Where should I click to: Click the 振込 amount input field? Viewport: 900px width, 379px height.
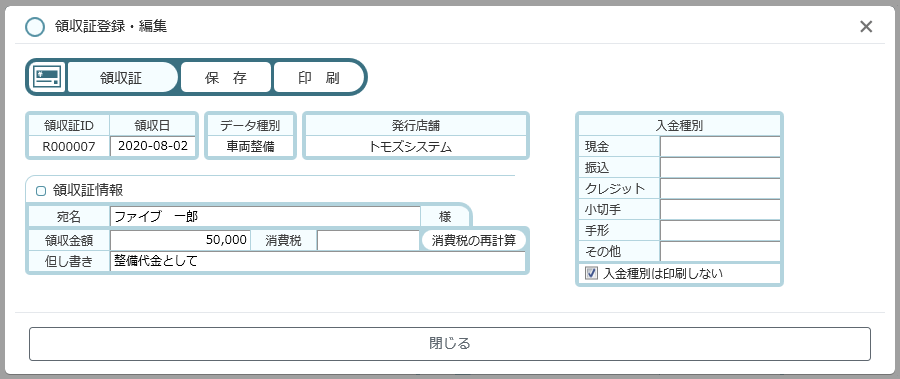click(x=720, y=167)
